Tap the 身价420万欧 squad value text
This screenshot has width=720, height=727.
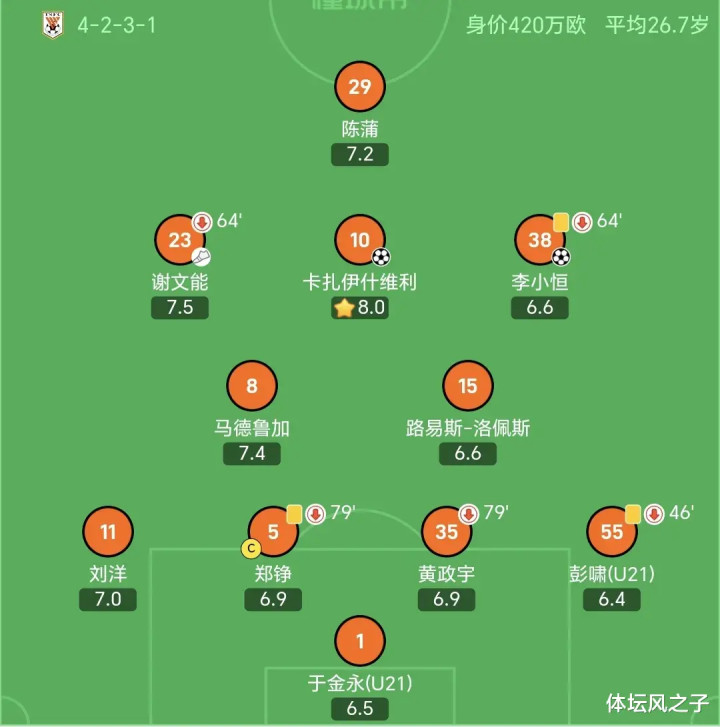(x=526, y=24)
